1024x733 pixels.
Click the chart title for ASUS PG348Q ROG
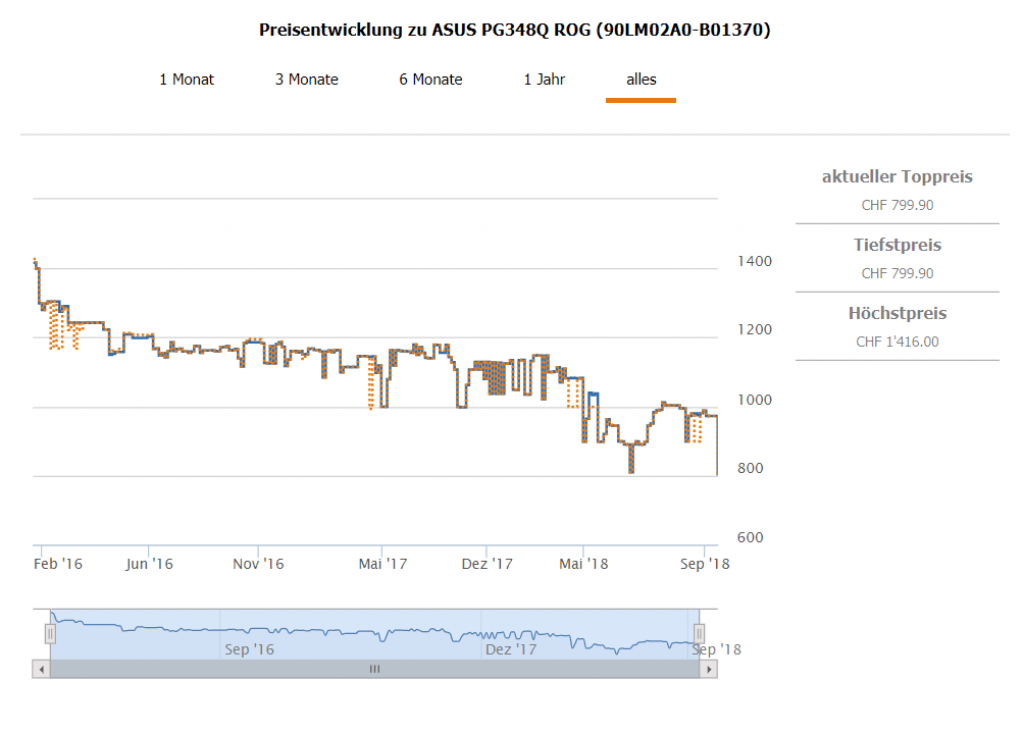coord(514,30)
